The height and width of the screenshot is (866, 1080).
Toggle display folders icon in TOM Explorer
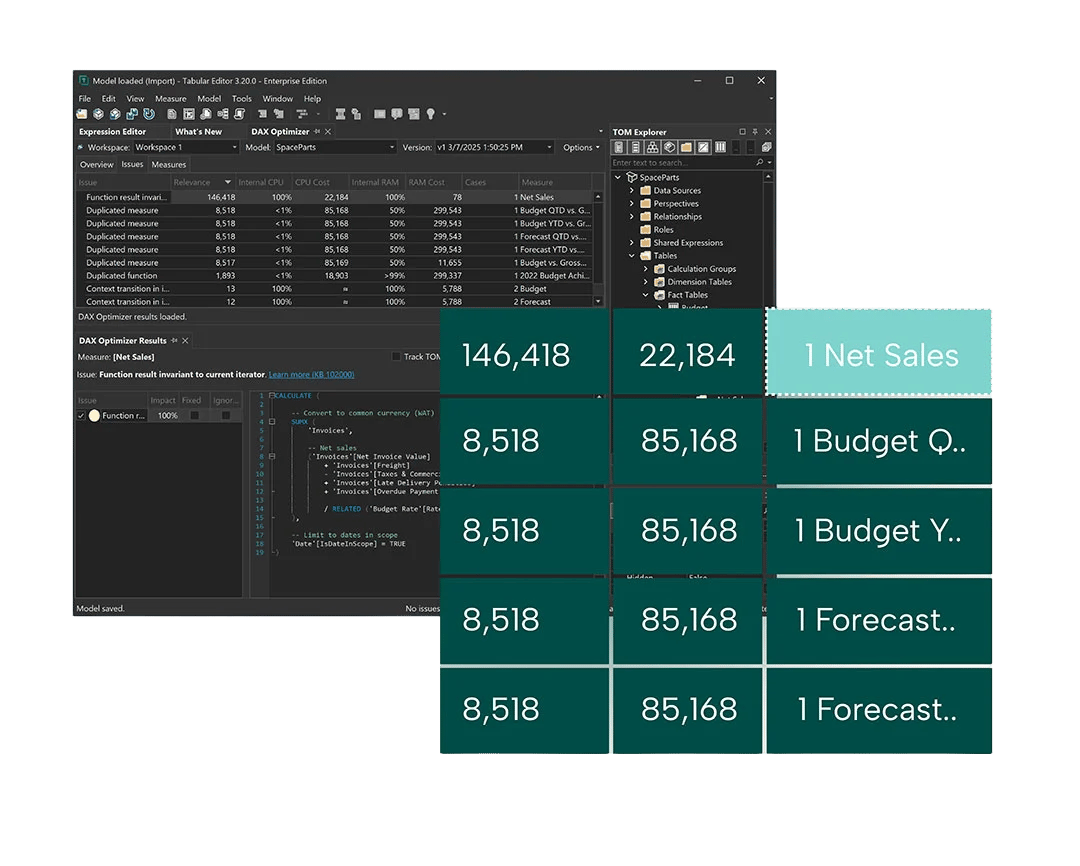686,147
